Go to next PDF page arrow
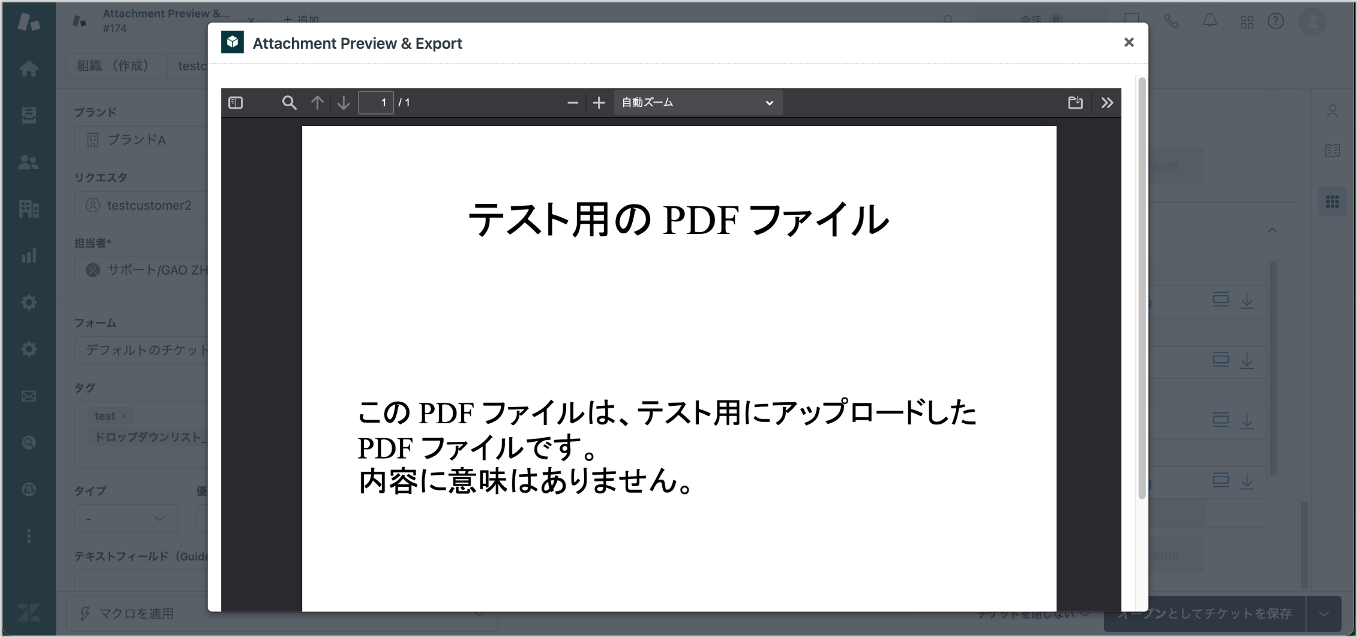 [343, 103]
